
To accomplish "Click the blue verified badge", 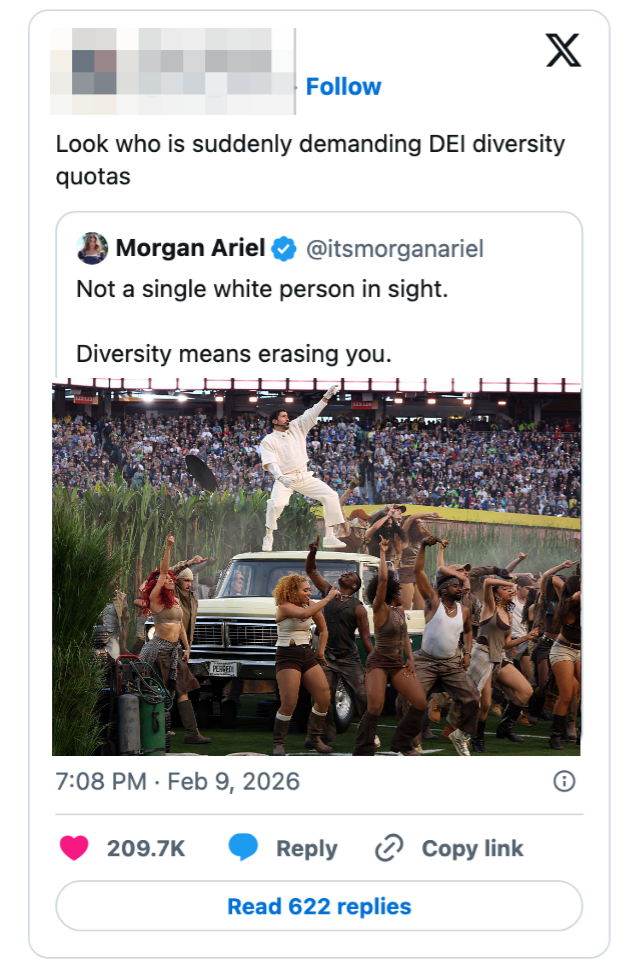I will 284,249.
